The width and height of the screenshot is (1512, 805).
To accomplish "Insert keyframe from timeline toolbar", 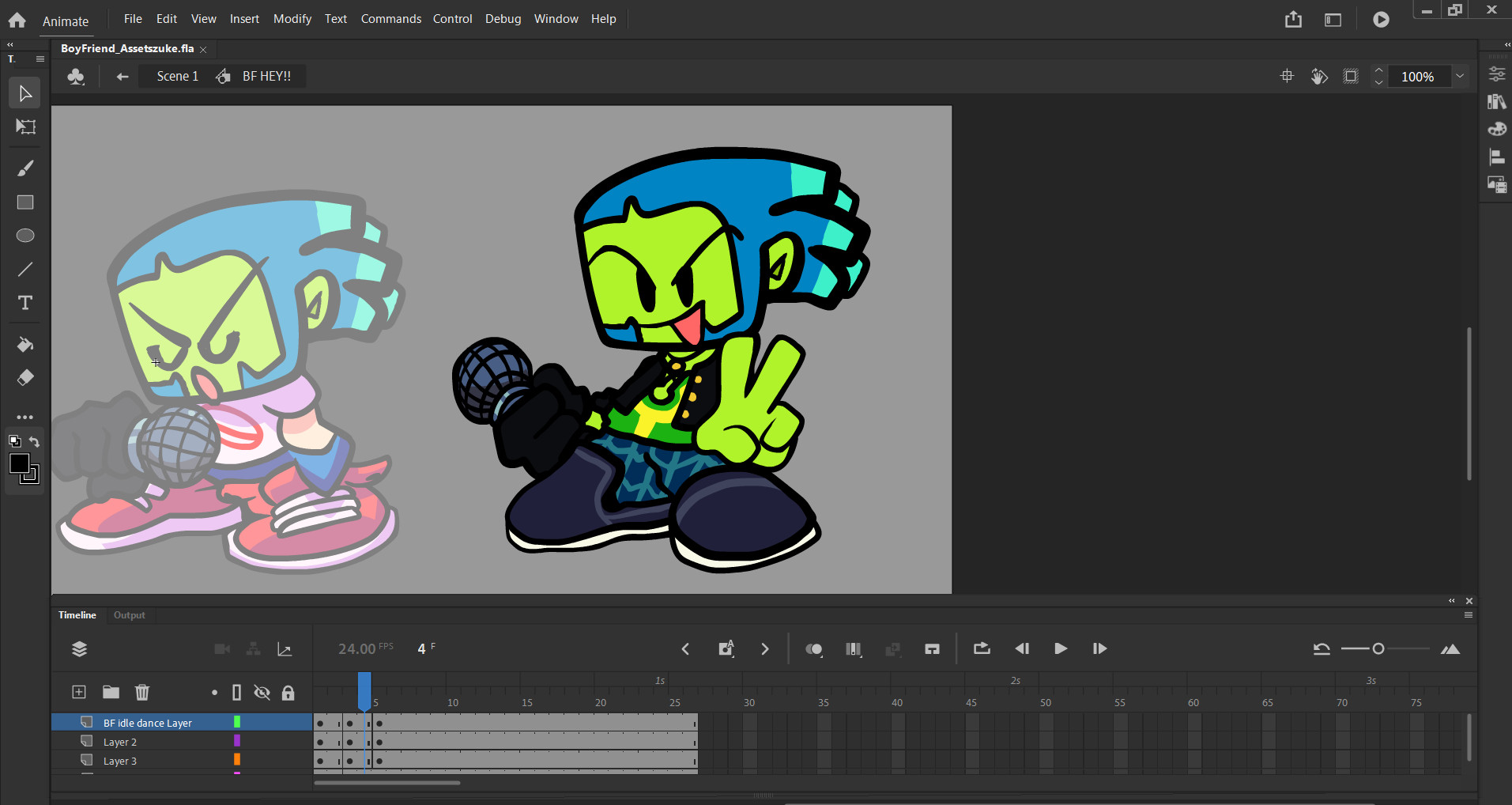I will pos(726,649).
